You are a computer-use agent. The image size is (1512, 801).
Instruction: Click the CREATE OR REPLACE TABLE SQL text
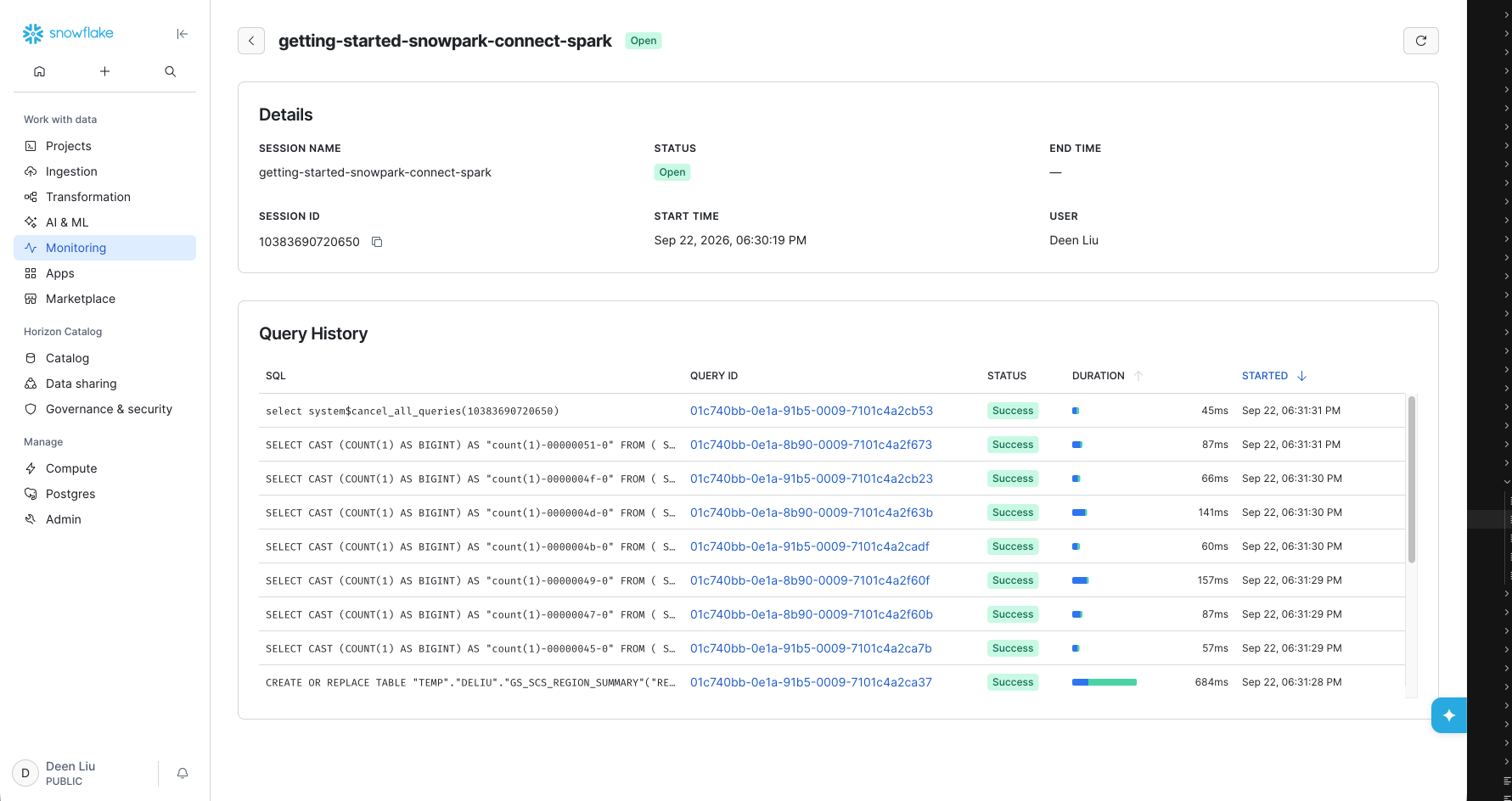click(470, 682)
